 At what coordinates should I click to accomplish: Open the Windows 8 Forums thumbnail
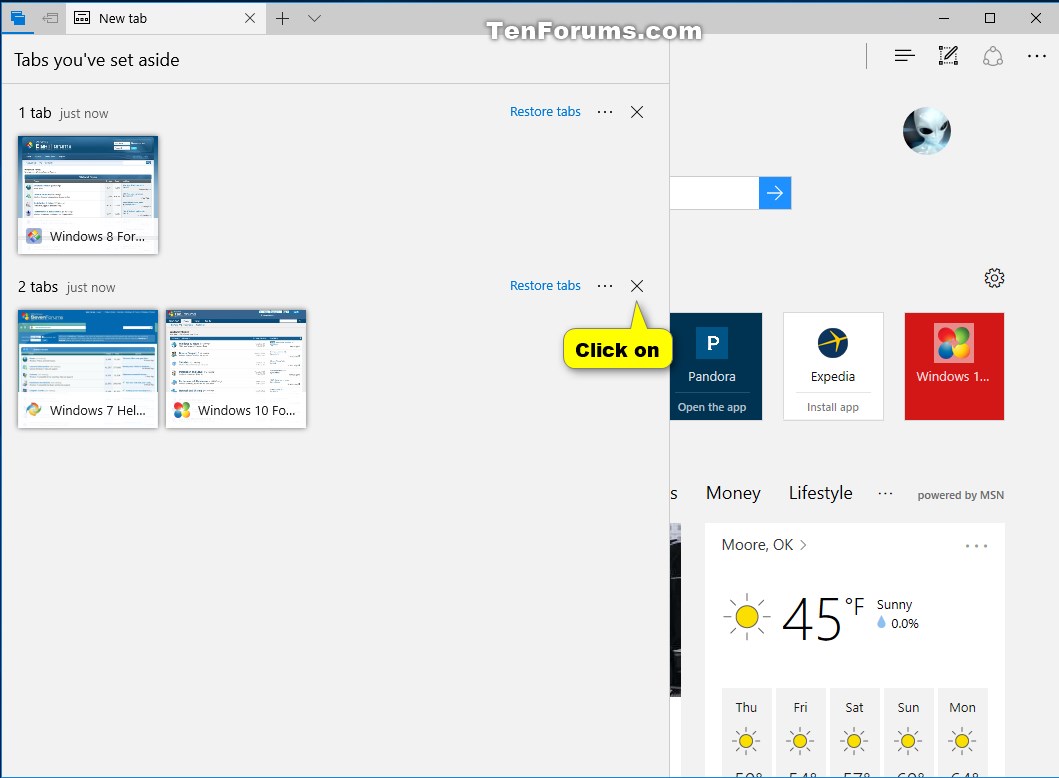point(88,194)
